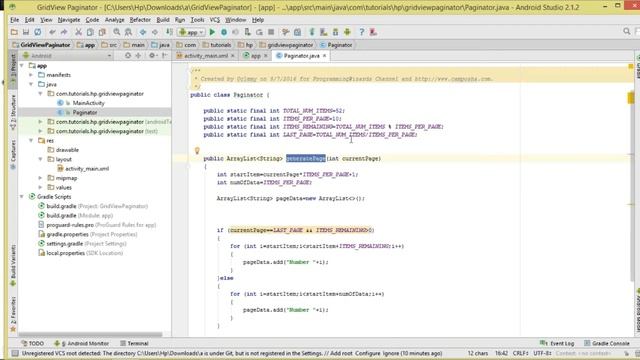640x360 pixels.
Task: Close the activity_main.xml tab
Action: click(233, 56)
